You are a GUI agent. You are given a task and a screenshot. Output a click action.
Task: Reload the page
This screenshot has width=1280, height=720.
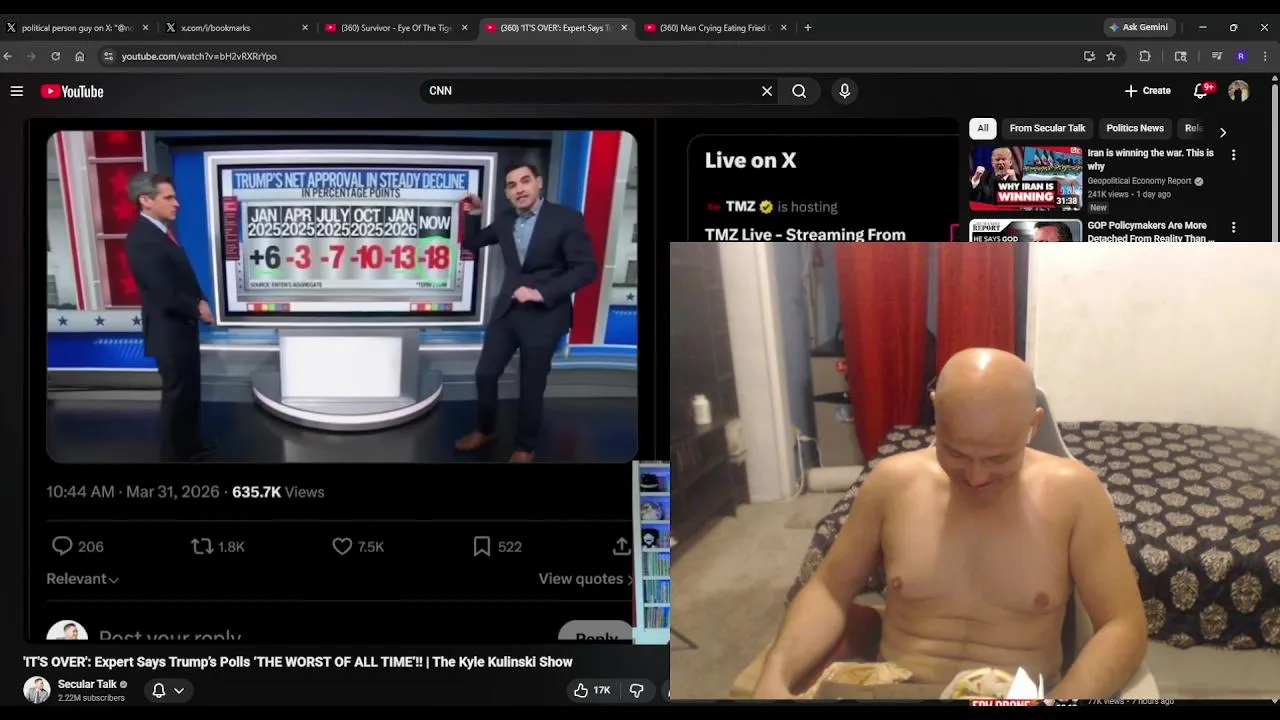tap(56, 56)
